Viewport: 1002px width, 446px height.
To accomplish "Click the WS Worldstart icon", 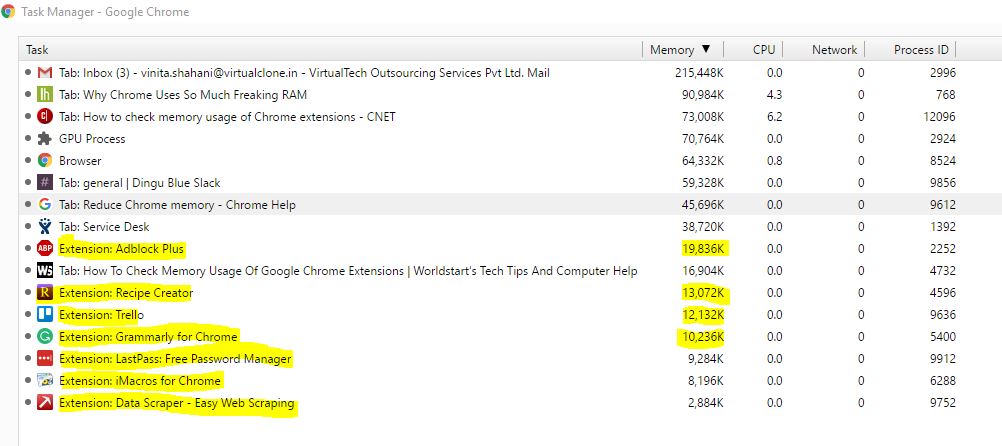I will (x=45, y=271).
